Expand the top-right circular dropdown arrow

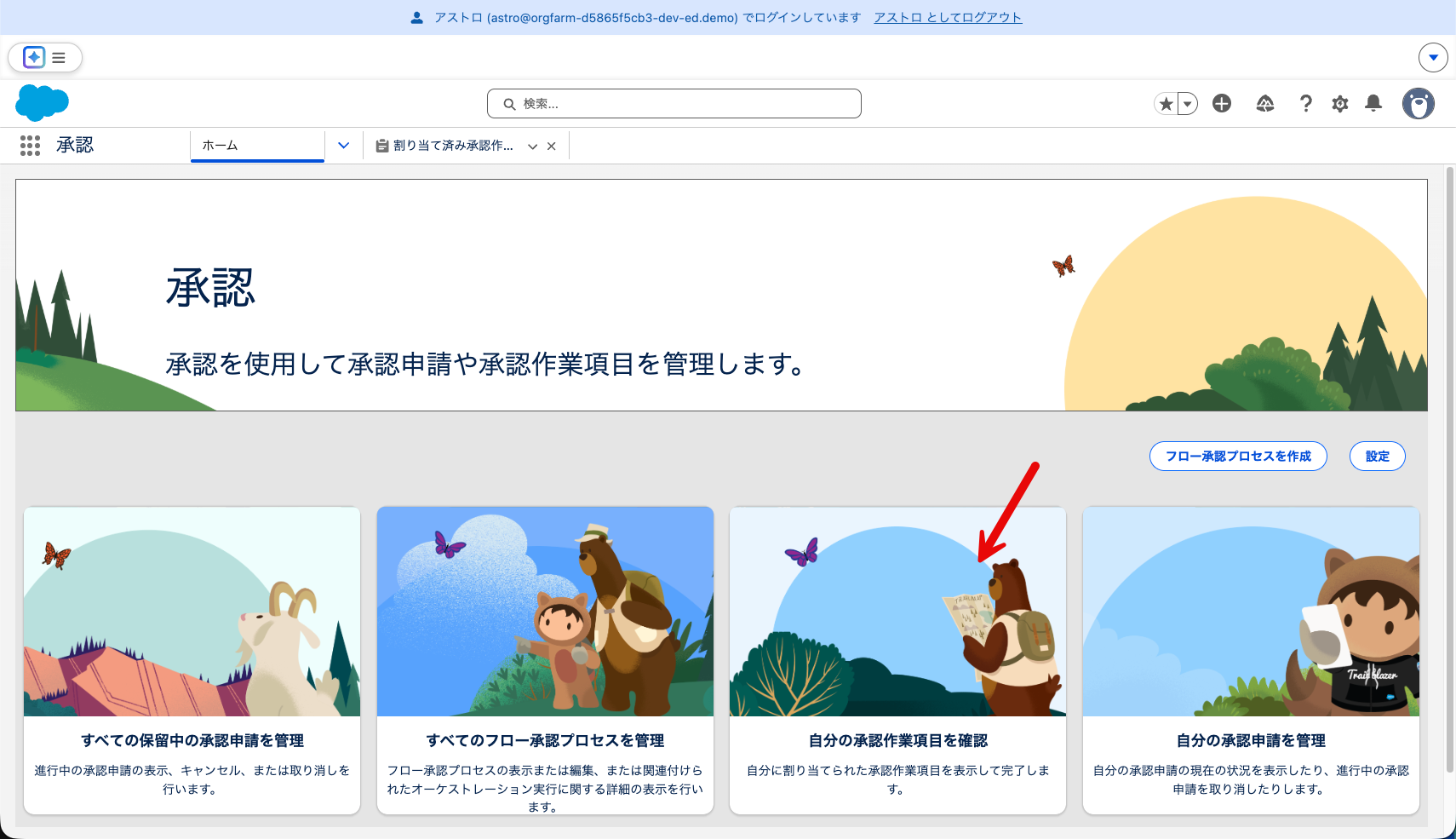pos(1433,57)
